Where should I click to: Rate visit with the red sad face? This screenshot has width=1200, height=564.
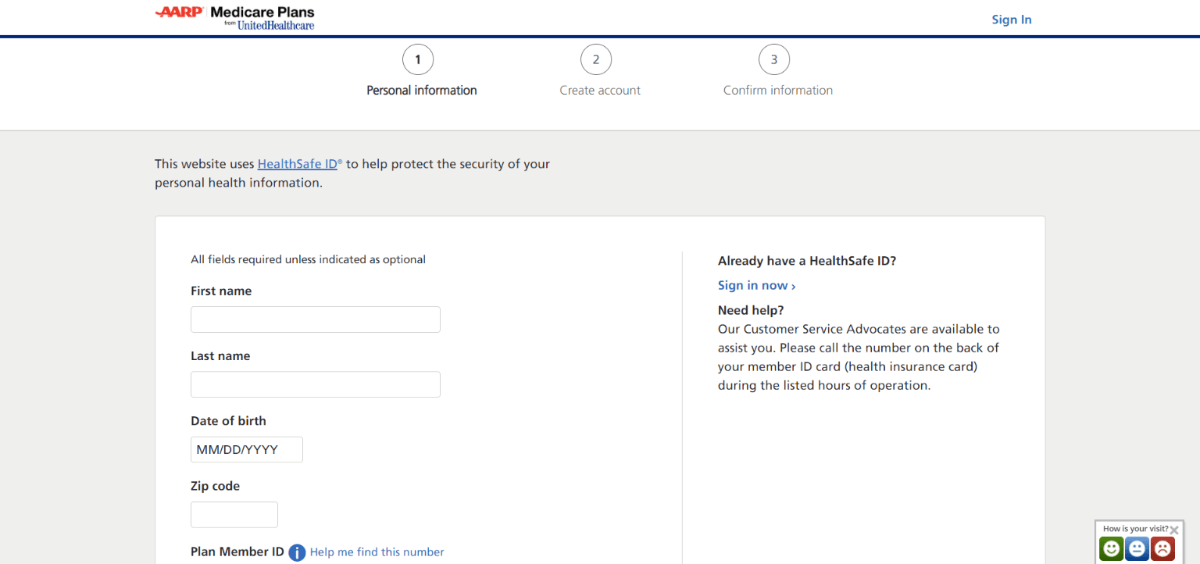pyautogui.click(x=1163, y=548)
